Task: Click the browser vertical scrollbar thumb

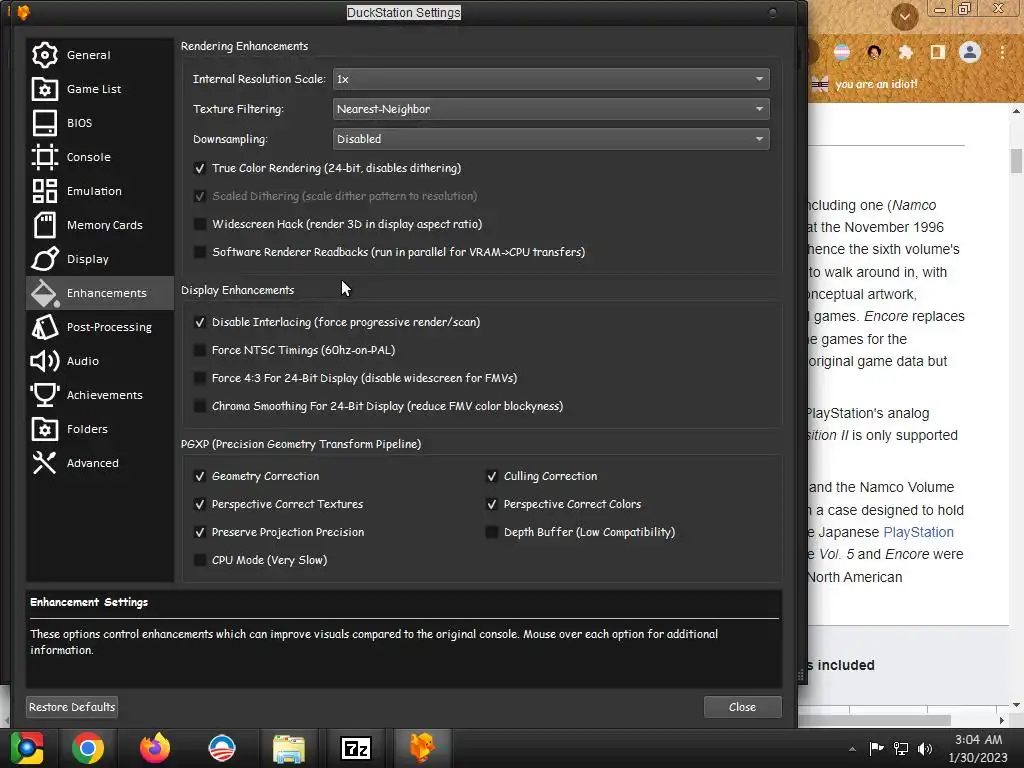Action: pyautogui.click(x=1016, y=160)
